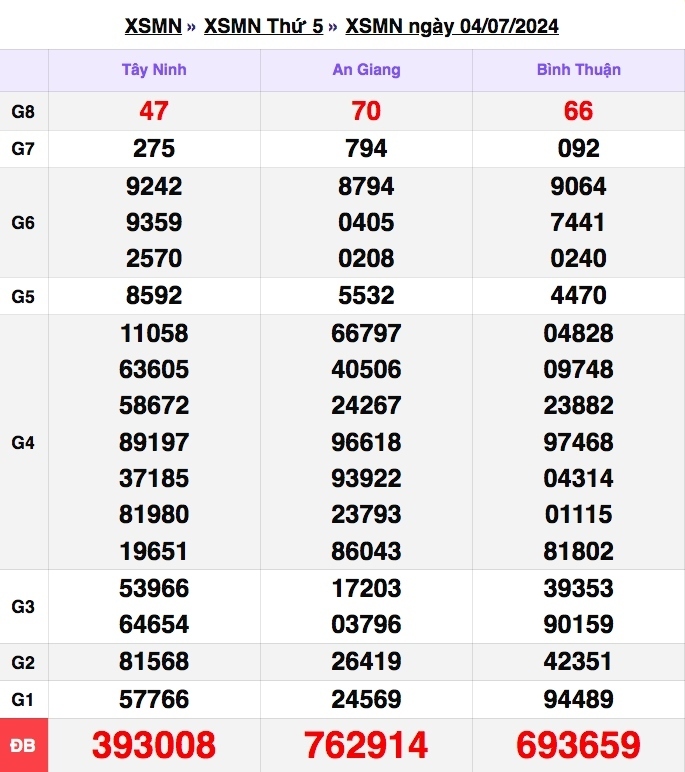Screen dimensions: 685x772
Task: Select G4 result 04828
Action: pyautogui.click(x=578, y=333)
